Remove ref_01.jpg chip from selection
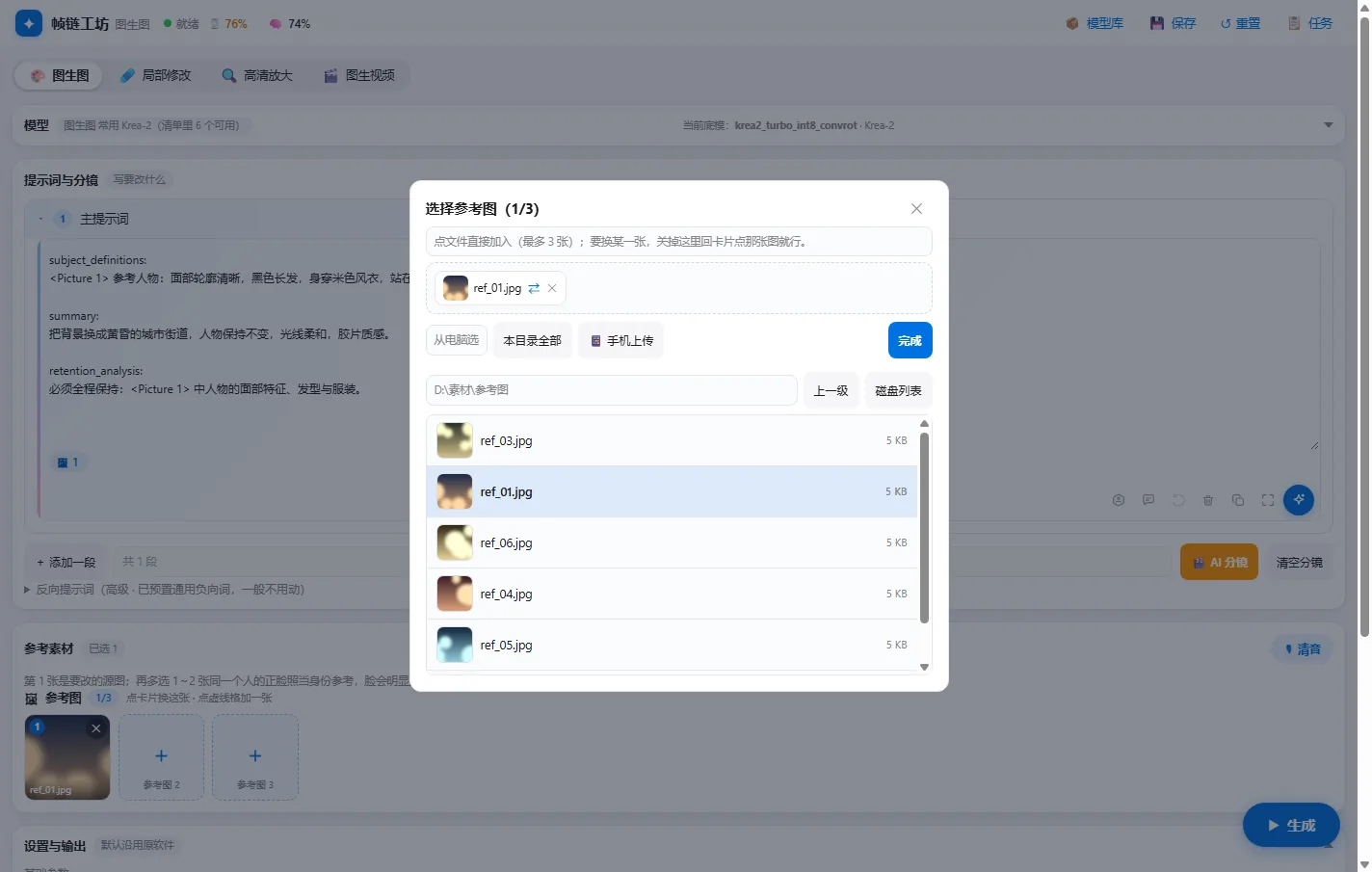 (x=552, y=288)
